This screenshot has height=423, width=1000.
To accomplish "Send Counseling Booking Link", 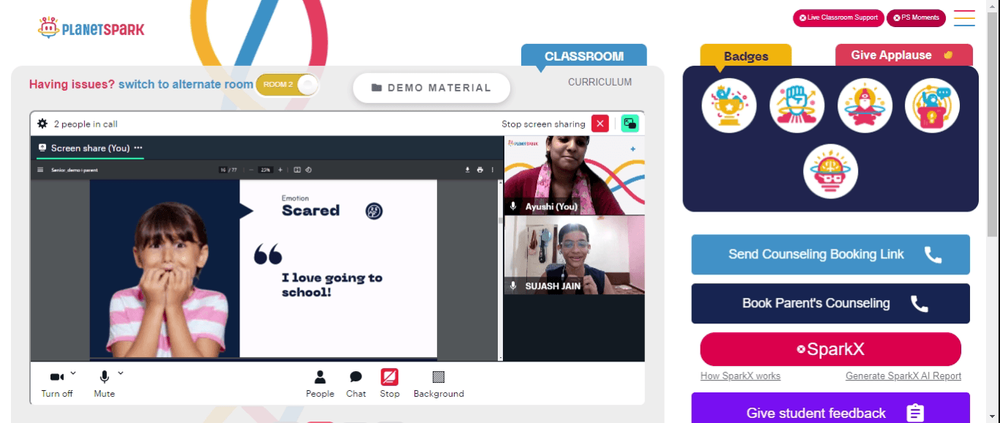I will click(x=830, y=255).
